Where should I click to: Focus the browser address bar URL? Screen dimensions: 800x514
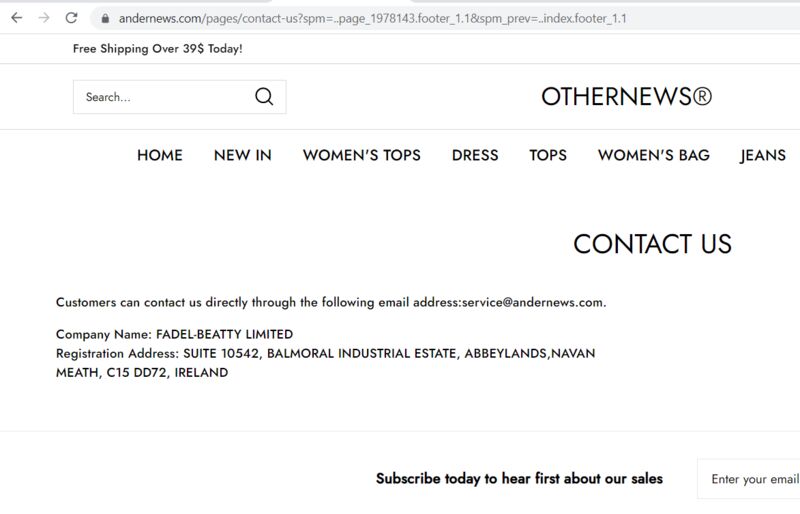(372, 18)
